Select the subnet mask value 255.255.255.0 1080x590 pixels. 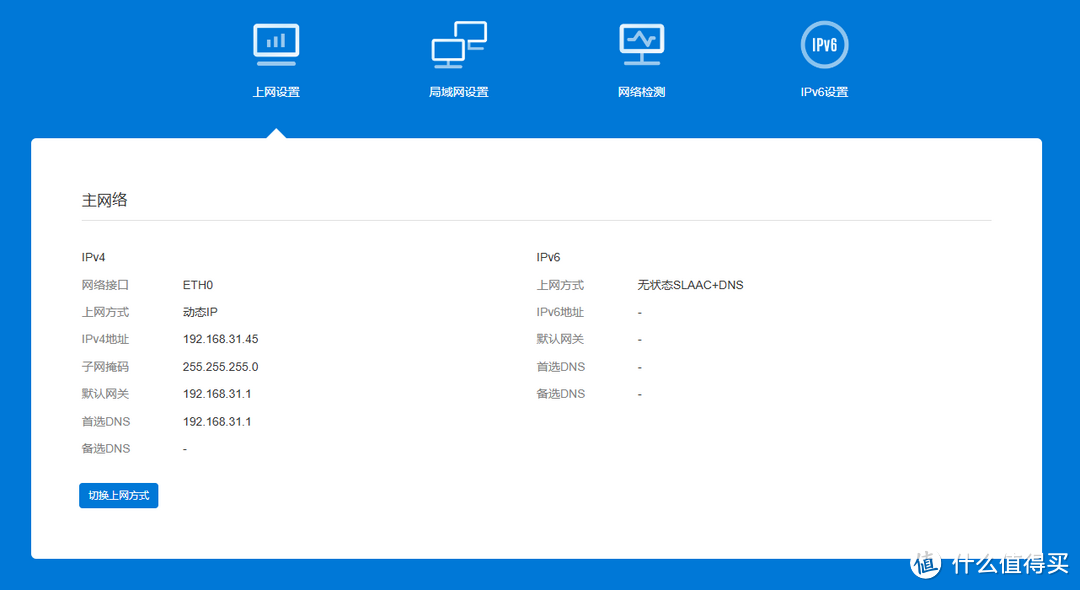[x=220, y=367]
